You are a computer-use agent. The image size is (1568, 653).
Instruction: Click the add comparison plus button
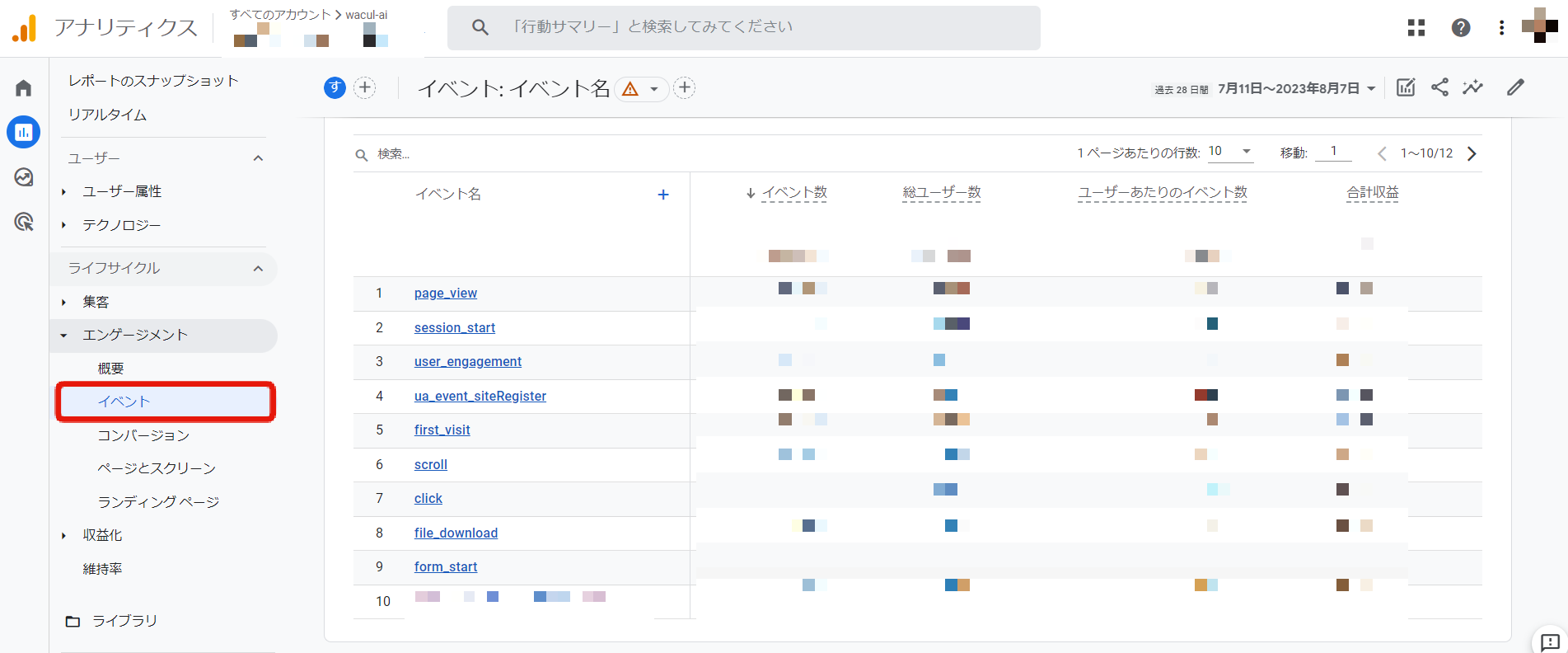[365, 87]
